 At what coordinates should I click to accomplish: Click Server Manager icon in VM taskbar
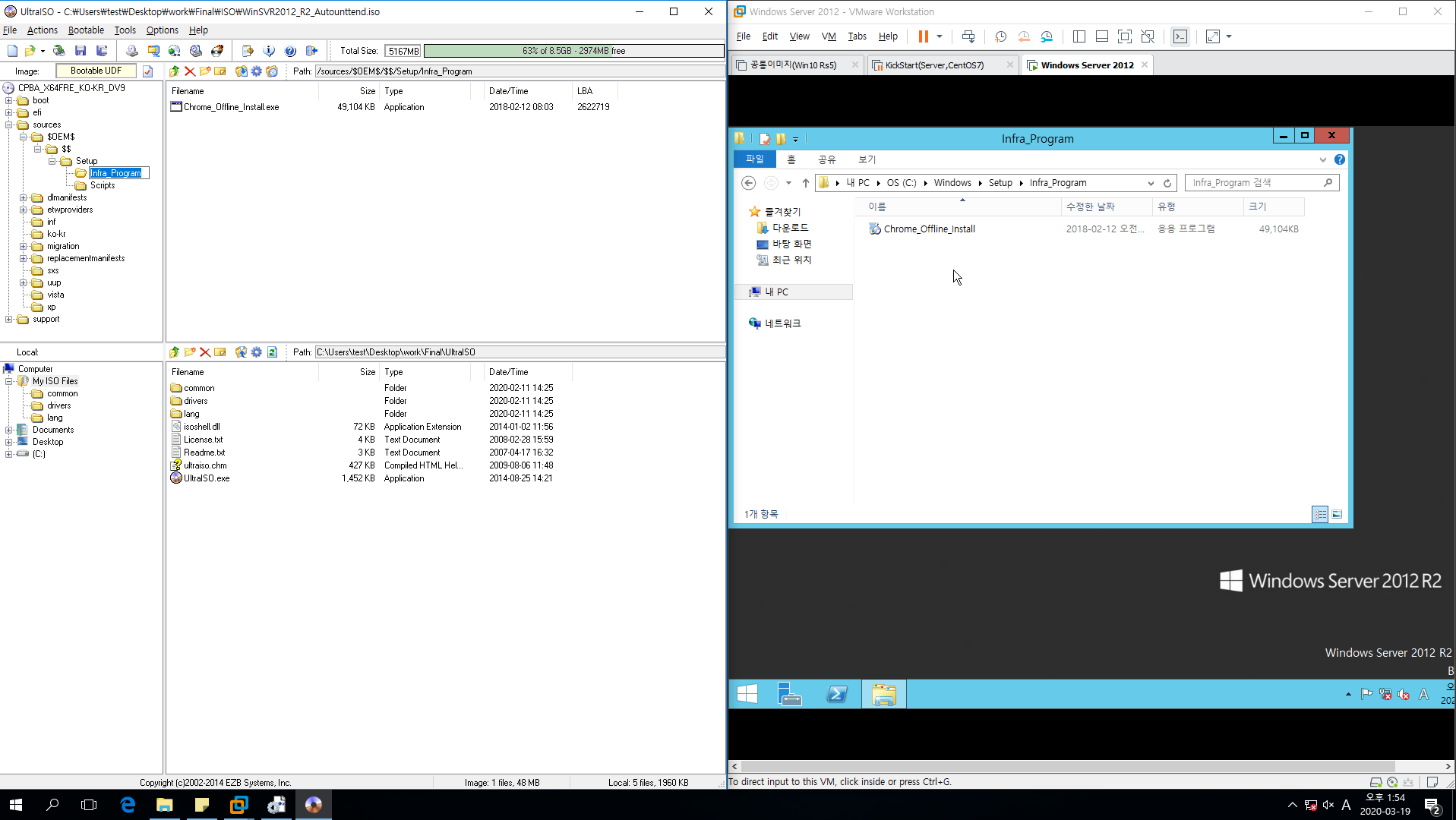coord(790,694)
